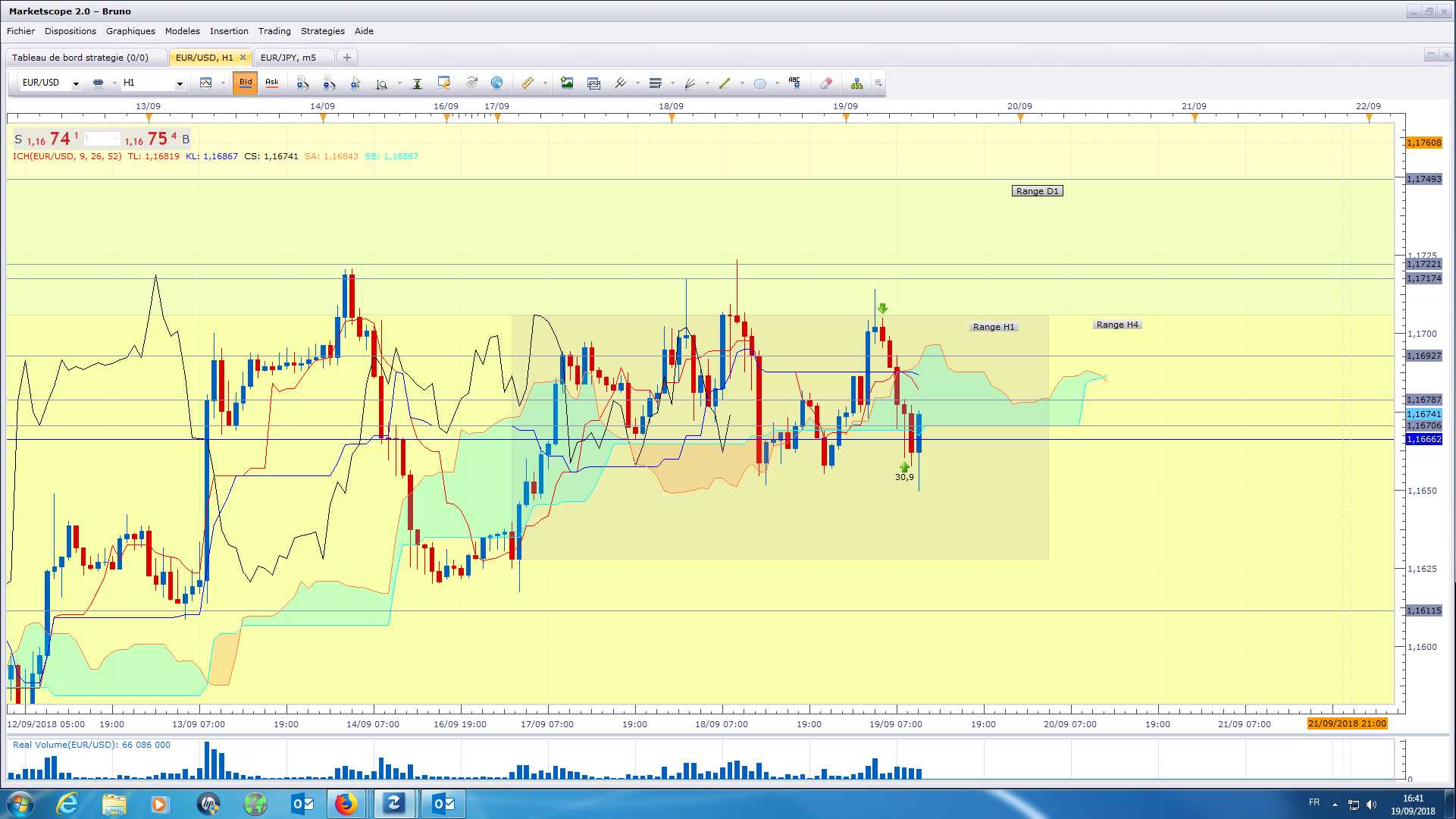Select the ellipse shape drawing tool

click(759, 83)
